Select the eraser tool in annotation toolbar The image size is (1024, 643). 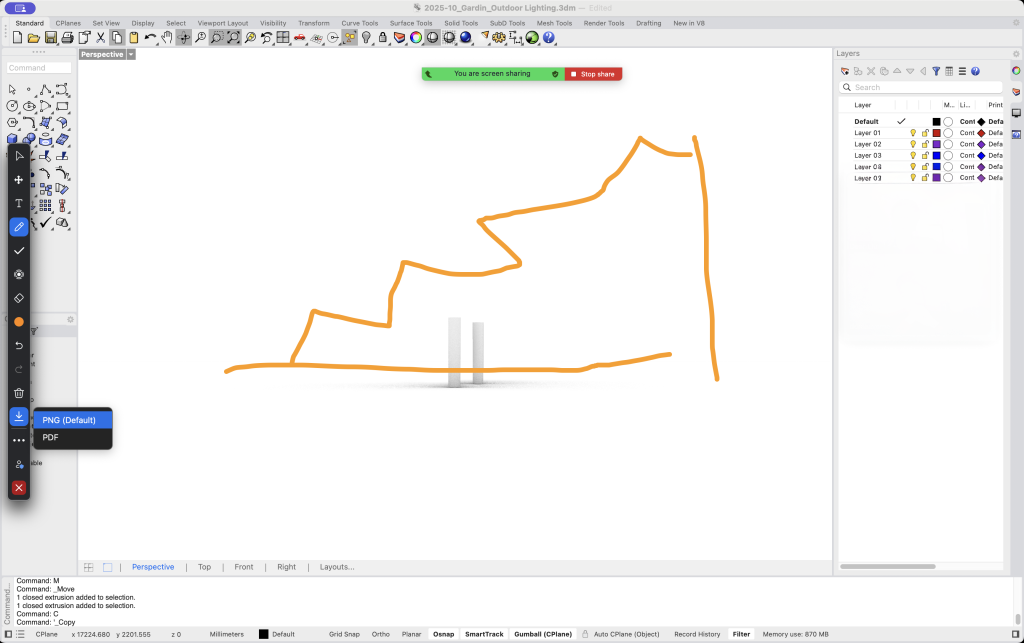(x=18, y=298)
